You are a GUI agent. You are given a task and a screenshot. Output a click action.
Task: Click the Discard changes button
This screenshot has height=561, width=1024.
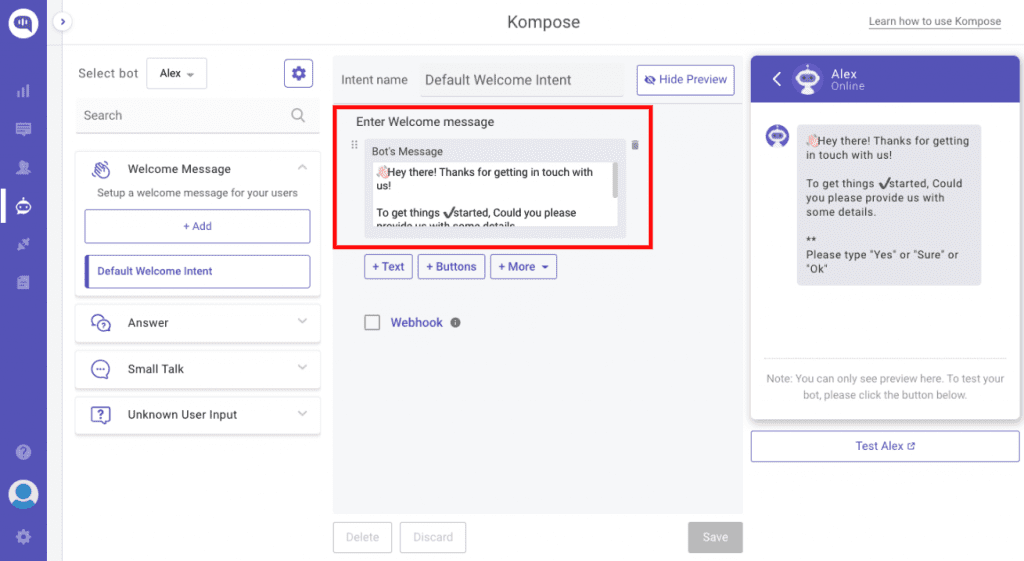point(433,537)
